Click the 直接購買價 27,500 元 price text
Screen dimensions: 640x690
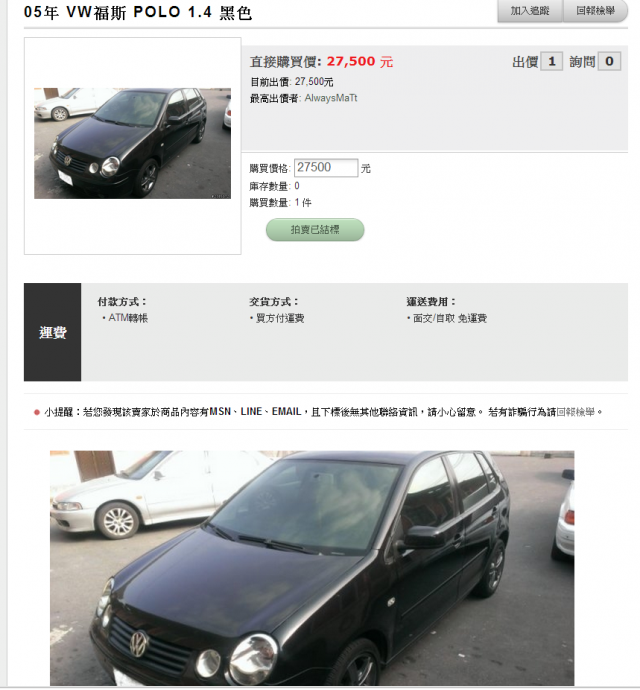321,62
